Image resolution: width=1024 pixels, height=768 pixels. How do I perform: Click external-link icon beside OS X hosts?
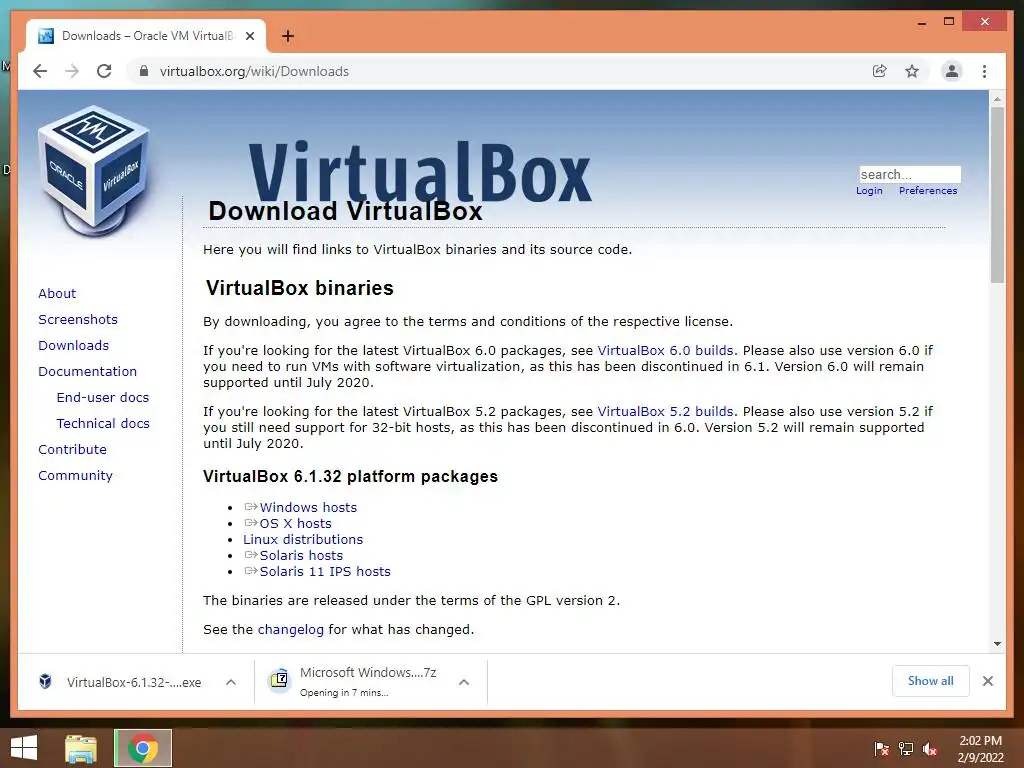[251, 523]
